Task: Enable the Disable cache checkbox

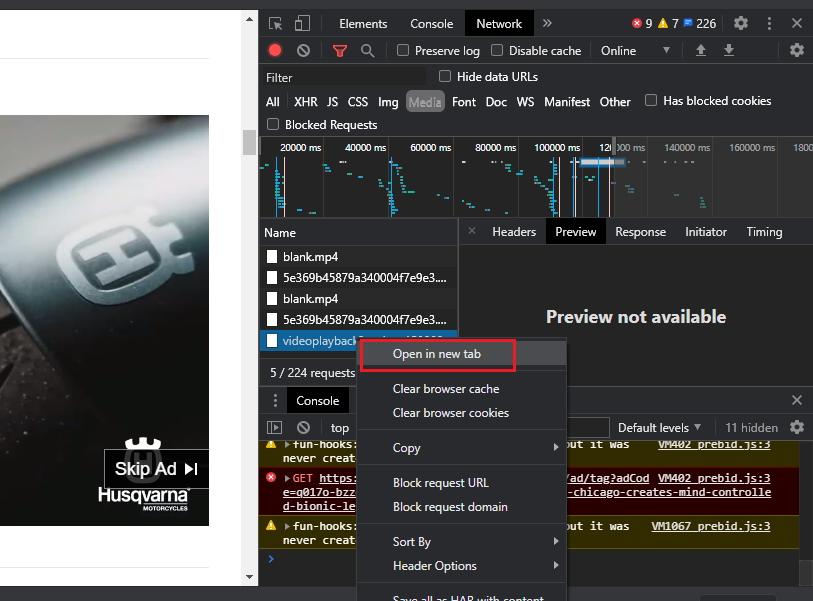Action: click(x=497, y=50)
